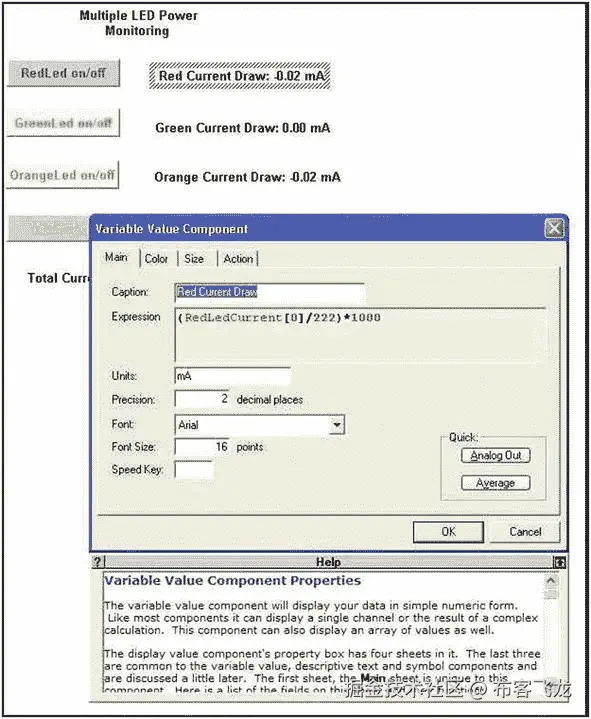Open the Action tab

[238, 259]
